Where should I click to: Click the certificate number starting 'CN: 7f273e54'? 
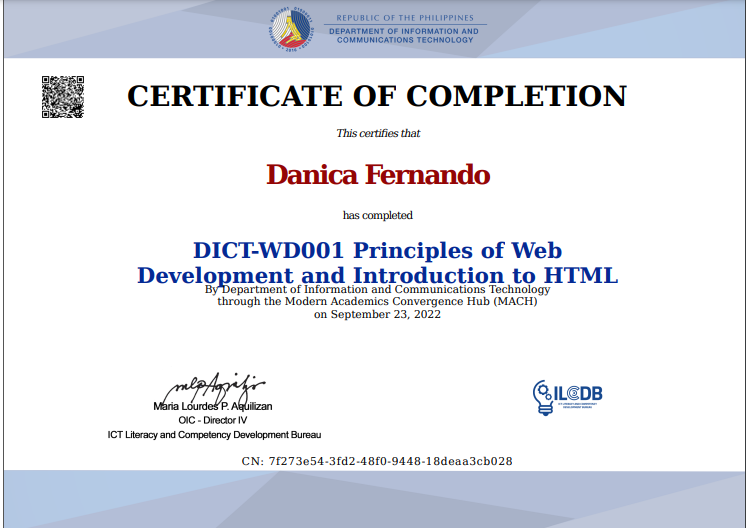point(377,461)
